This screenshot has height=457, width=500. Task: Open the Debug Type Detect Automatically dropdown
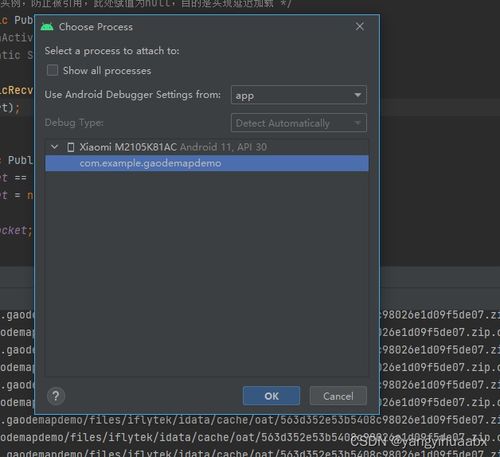tap(299, 123)
